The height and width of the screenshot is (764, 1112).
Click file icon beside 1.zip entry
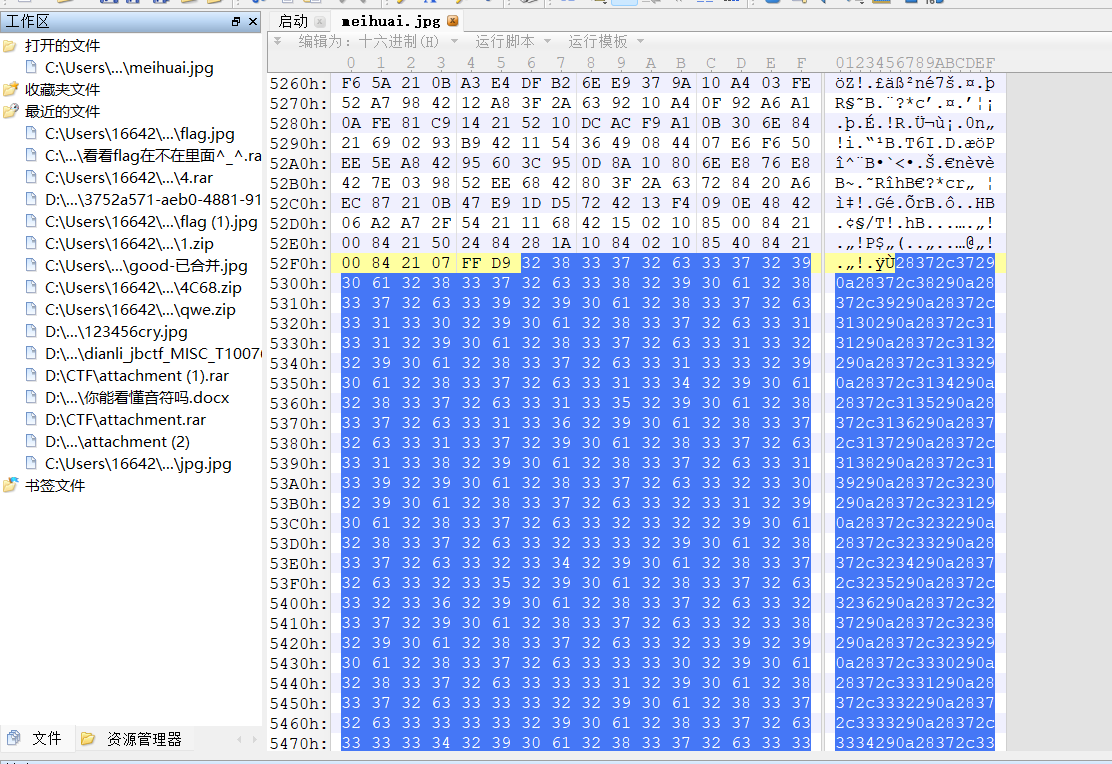(30, 243)
